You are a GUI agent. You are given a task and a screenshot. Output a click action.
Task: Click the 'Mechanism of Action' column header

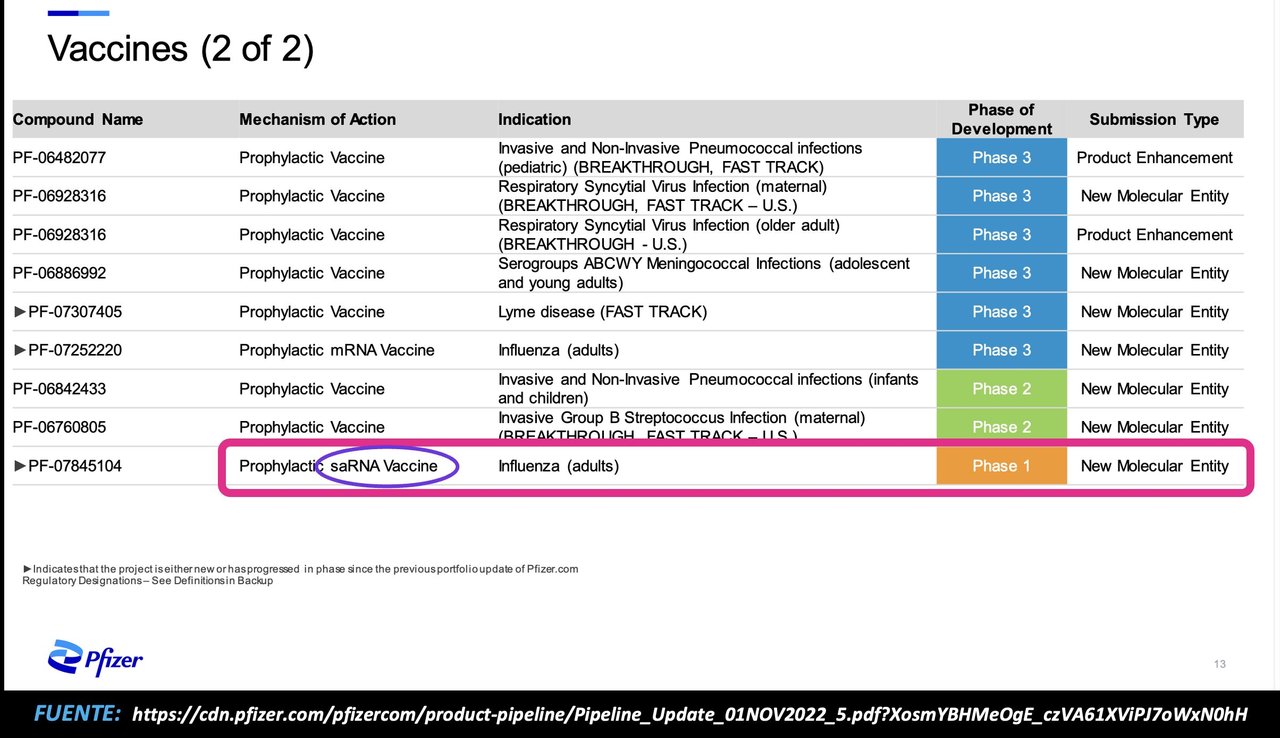pos(317,119)
